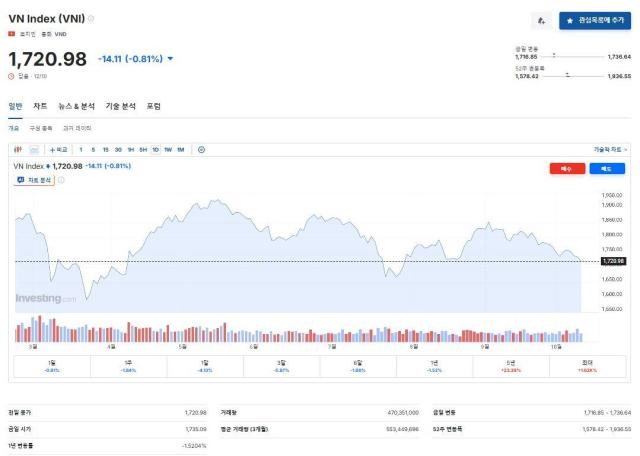Select the candlestick chart type icon

[x=18, y=150]
